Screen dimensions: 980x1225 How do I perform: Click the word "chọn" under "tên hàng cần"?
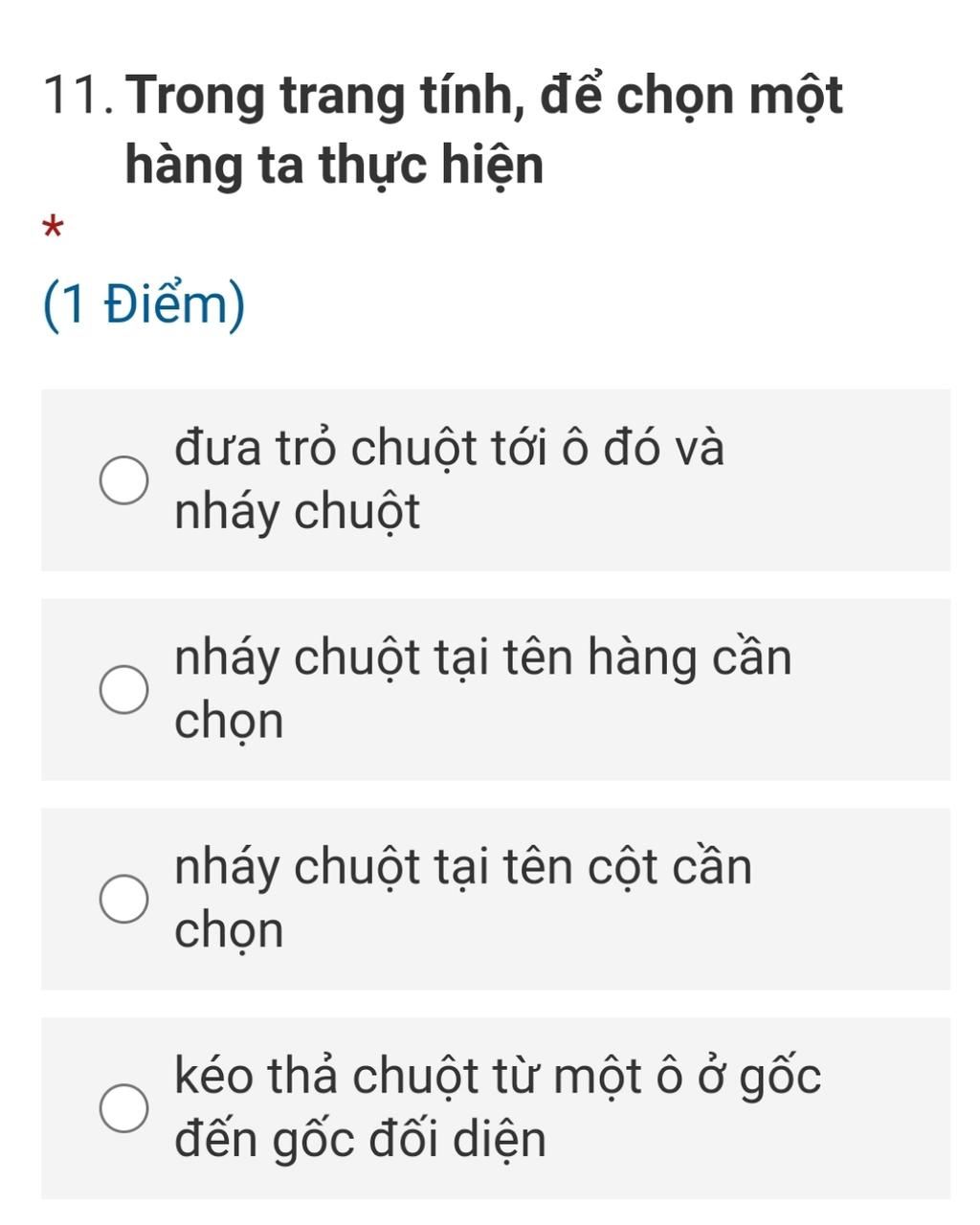(x=229, y=722)
